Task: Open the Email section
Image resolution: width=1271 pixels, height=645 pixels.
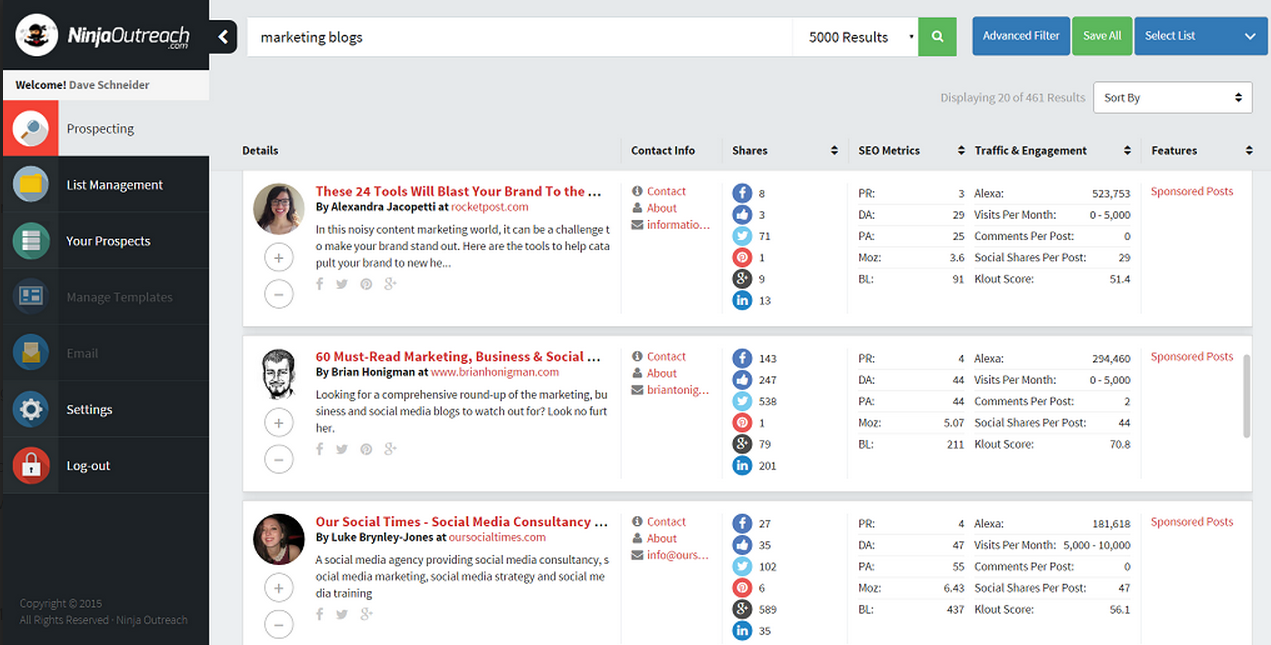Action: [105, 353]
